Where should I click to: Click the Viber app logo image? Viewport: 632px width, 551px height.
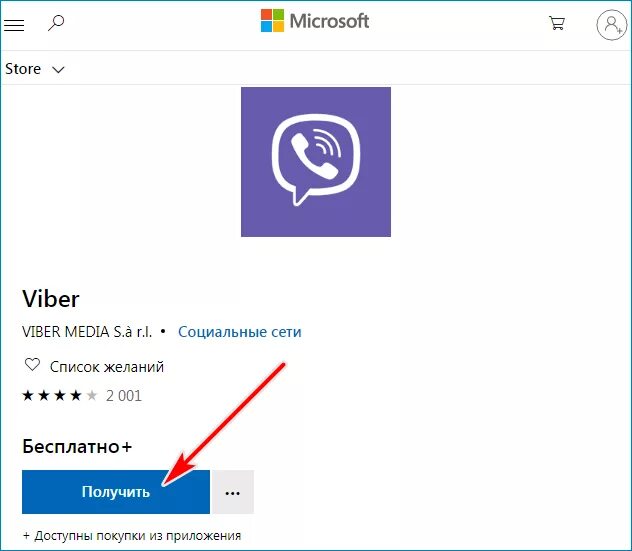(x=316, y=162)
